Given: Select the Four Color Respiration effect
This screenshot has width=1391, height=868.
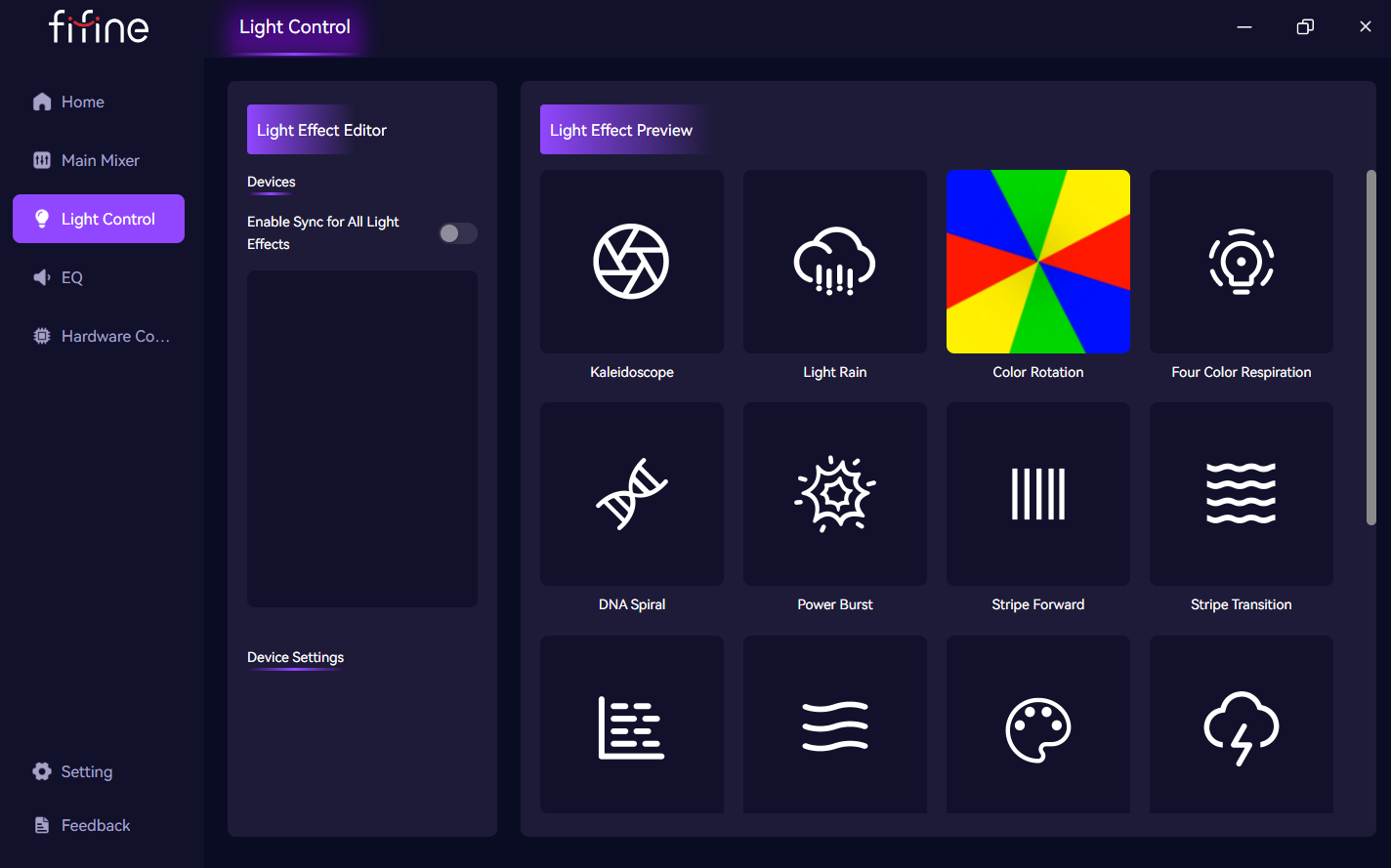Looking at the screenshot, I should tap(1242, 262).
